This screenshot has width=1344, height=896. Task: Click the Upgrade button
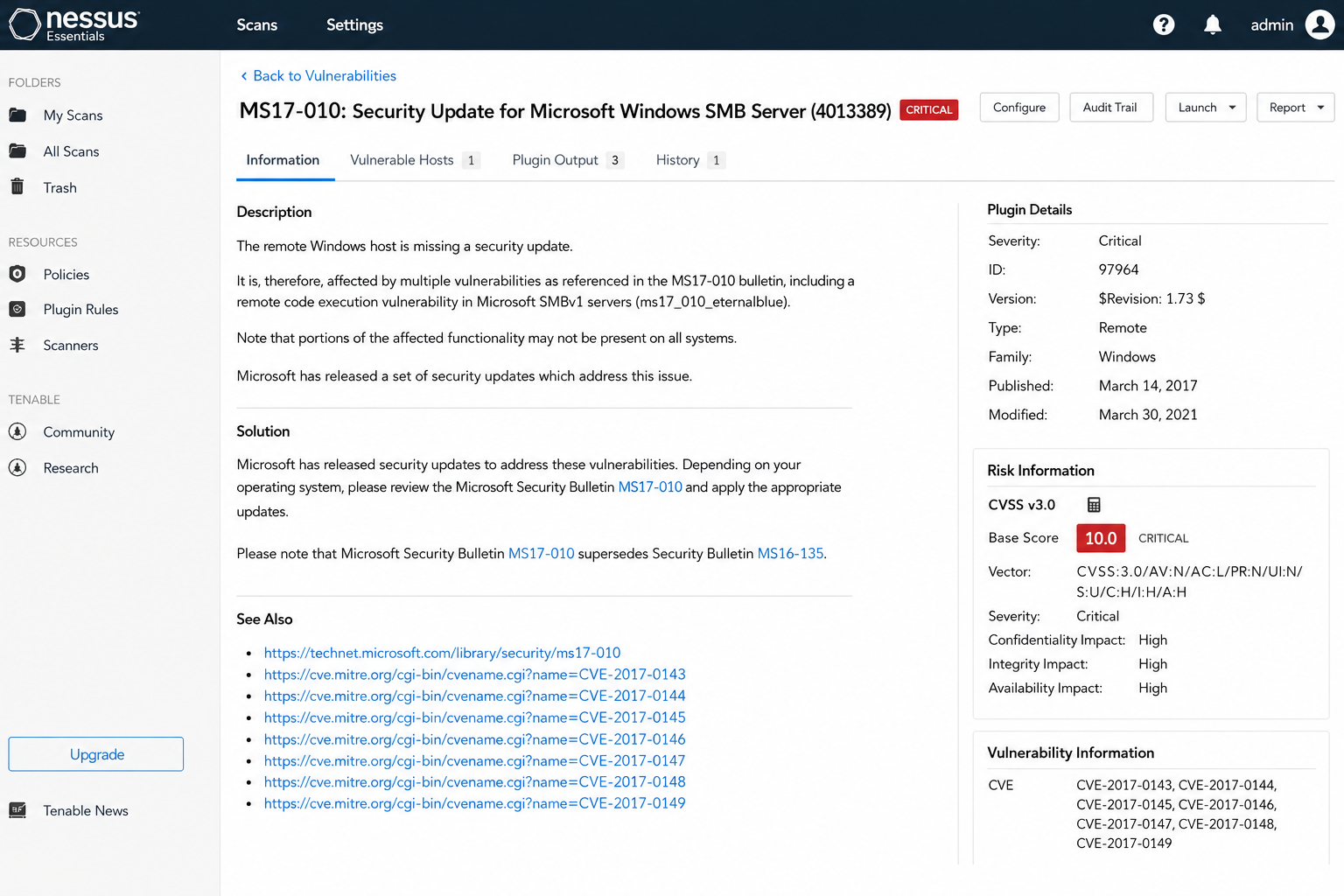point(96,754)
